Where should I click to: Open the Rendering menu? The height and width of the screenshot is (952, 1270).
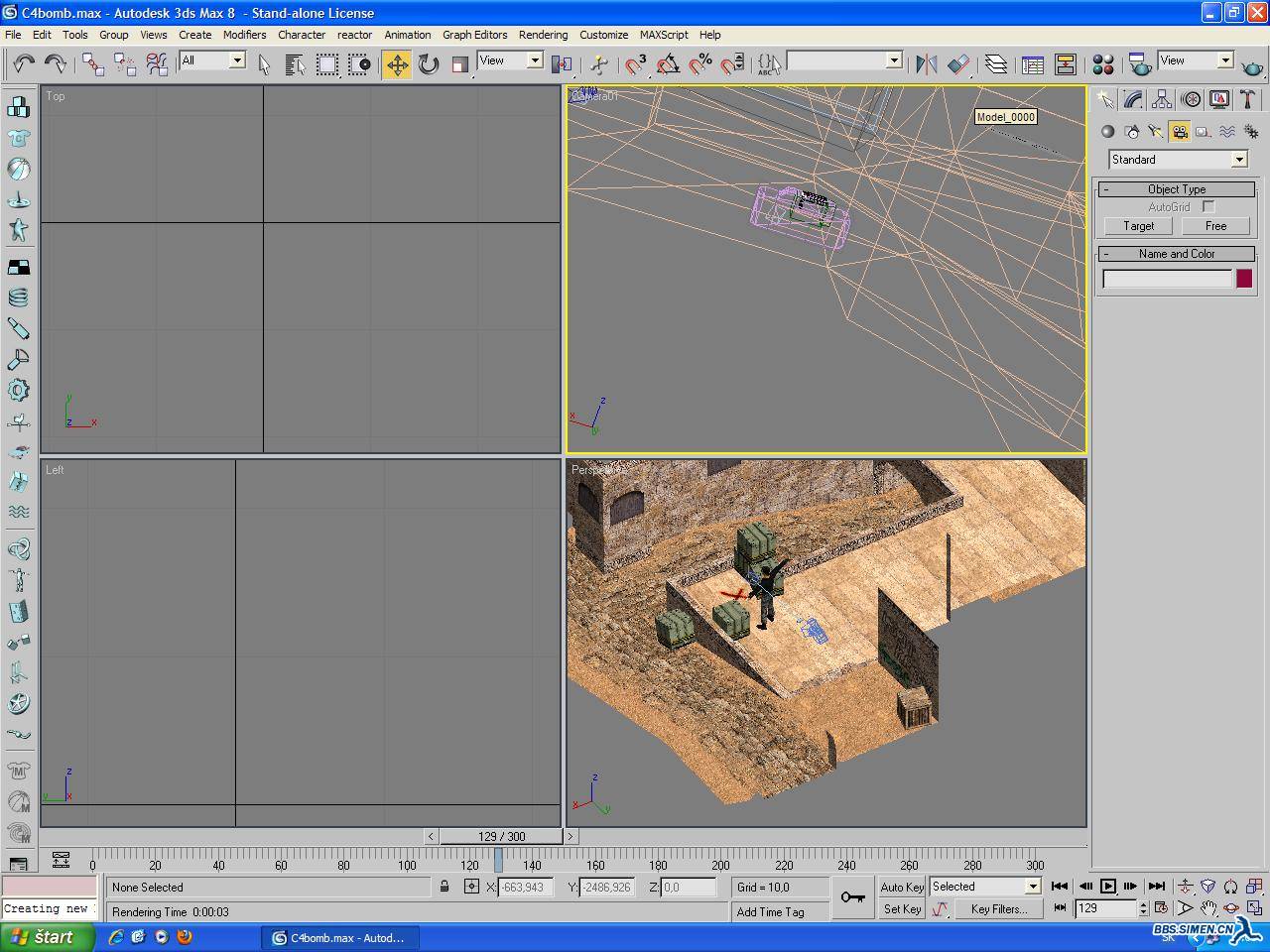[543, 35]
